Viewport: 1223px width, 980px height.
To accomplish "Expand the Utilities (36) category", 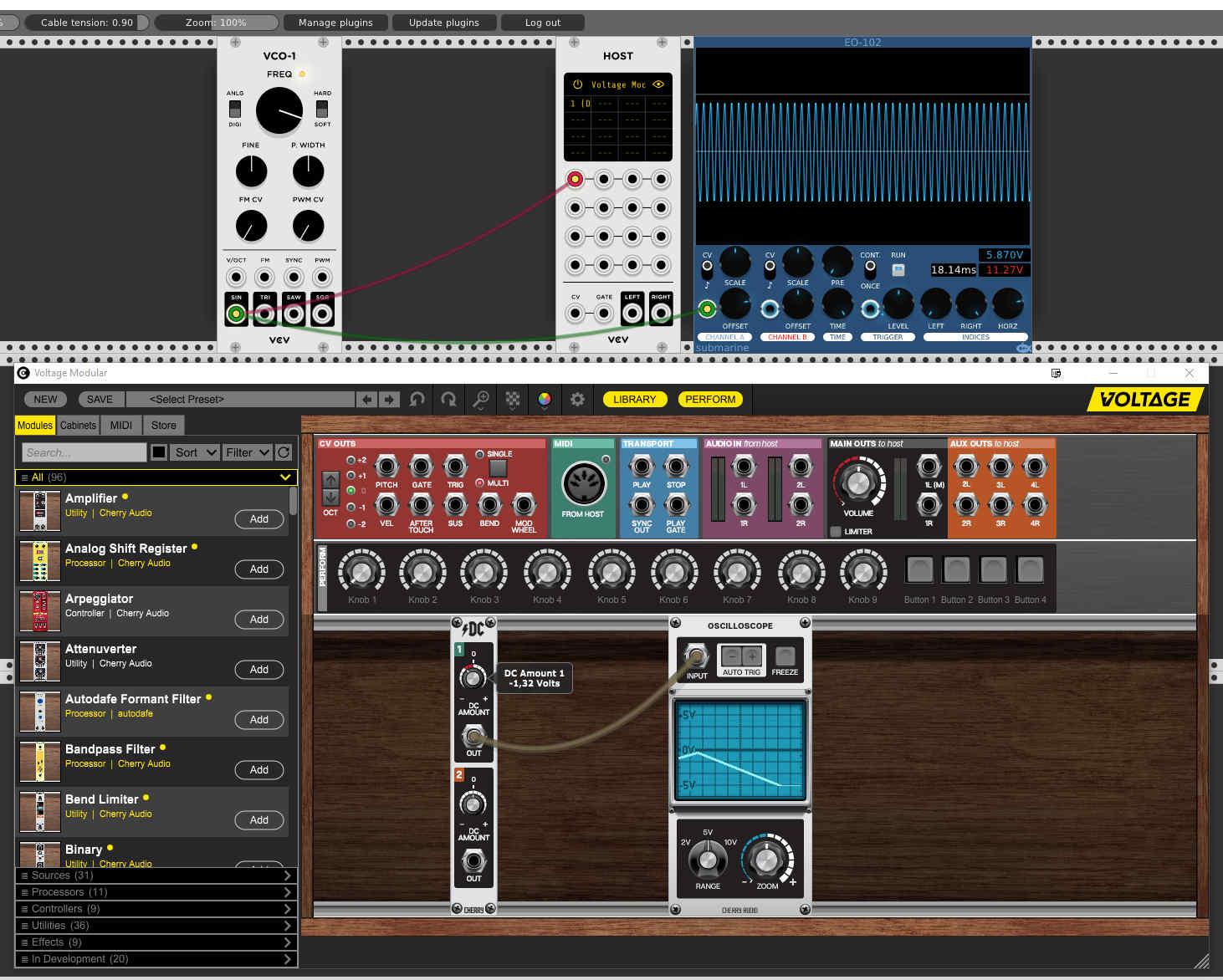I will (156, 926).
